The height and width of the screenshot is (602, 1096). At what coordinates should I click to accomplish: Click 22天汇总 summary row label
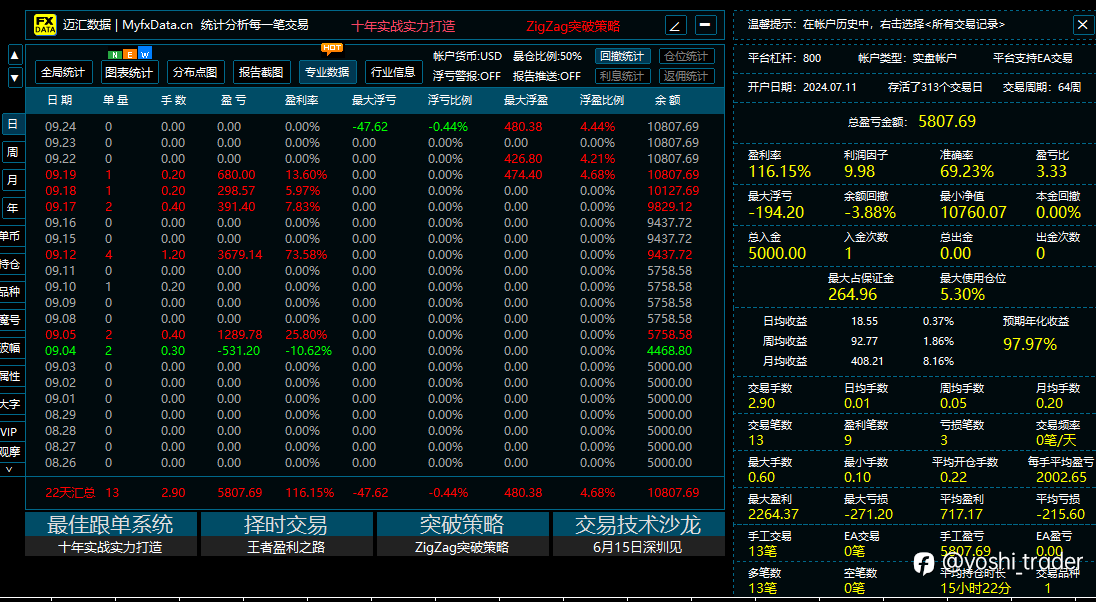tap(71, 493)
